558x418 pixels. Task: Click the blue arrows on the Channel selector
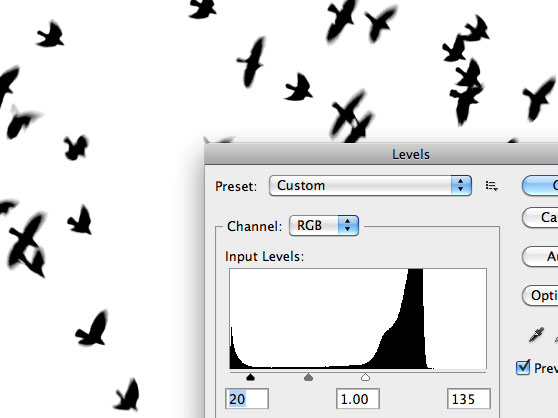(348, 226)
